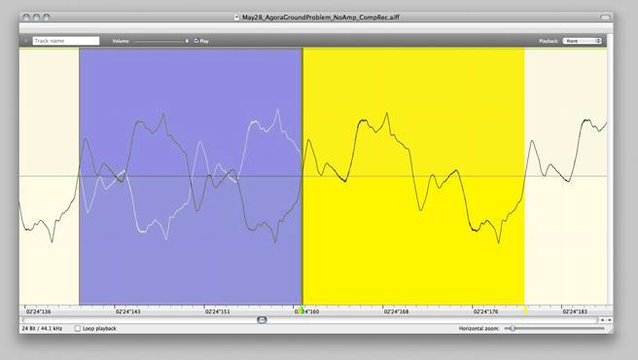Click into the Track name field
638x360 pixels.
pyautogui.click(x=66, y=41)
